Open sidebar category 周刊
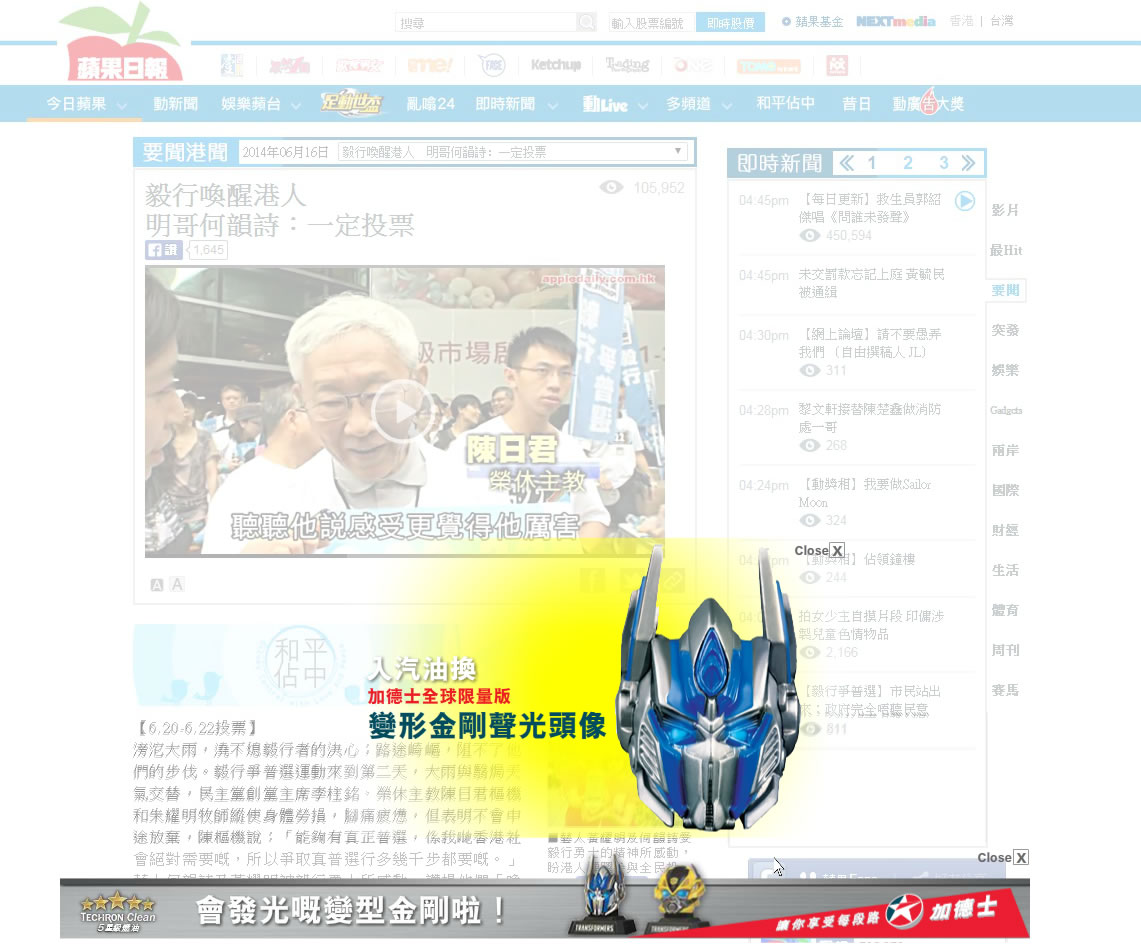Viewport: 1141px width, 945px height. (x=1005, y=650)
